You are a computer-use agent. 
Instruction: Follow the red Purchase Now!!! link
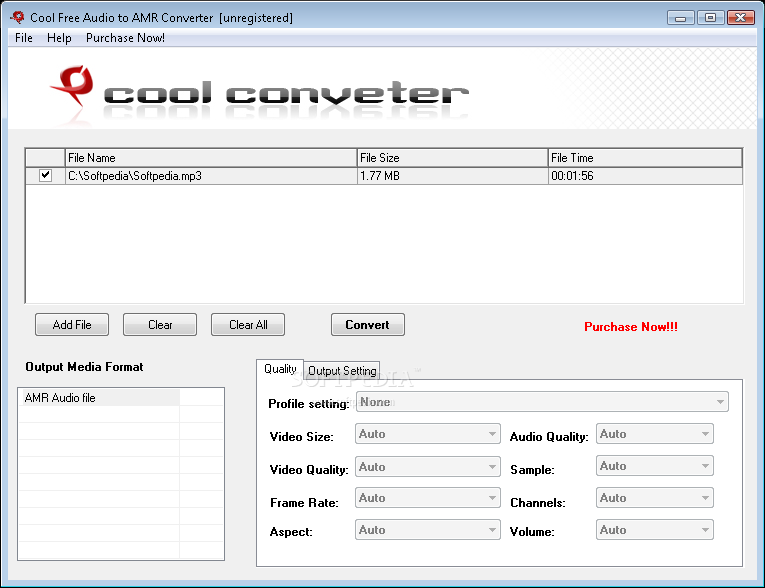pos(631,326)
